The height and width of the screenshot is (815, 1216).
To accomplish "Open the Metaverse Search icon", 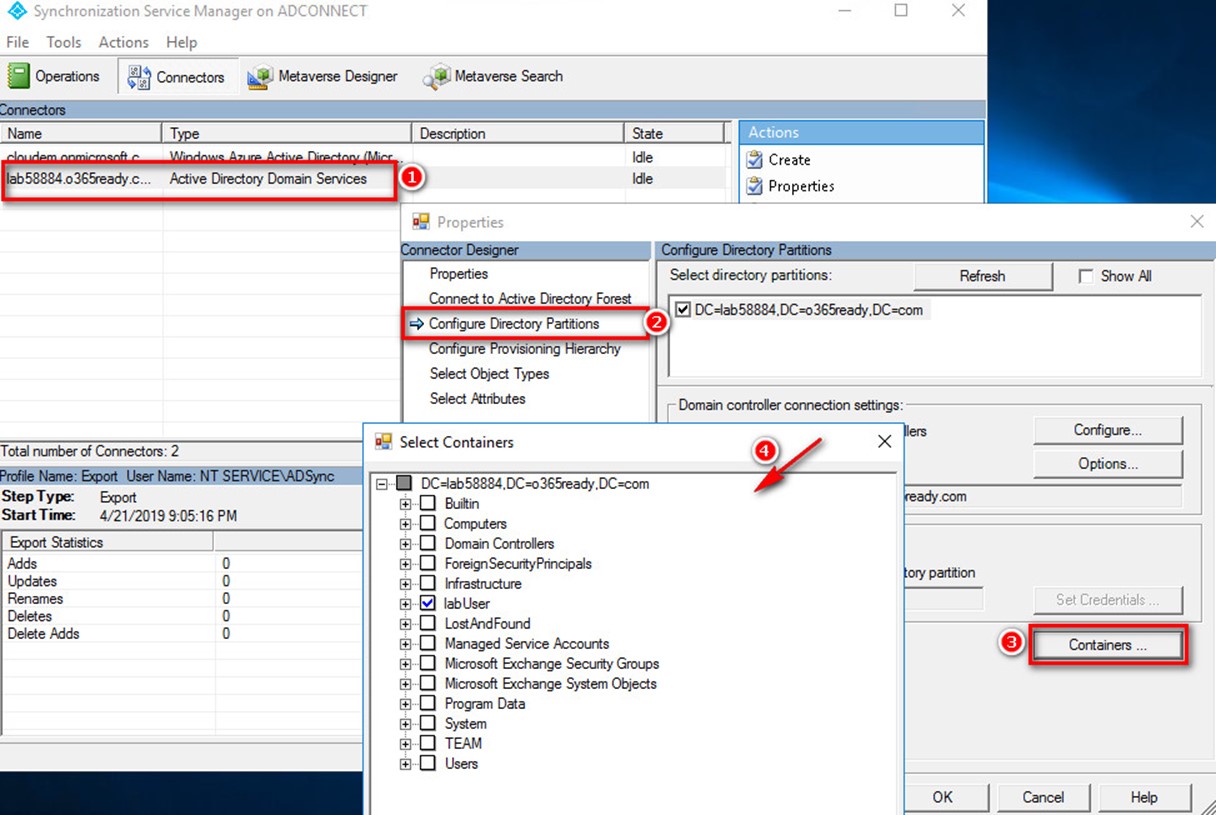I will click(x=436, y=77).
